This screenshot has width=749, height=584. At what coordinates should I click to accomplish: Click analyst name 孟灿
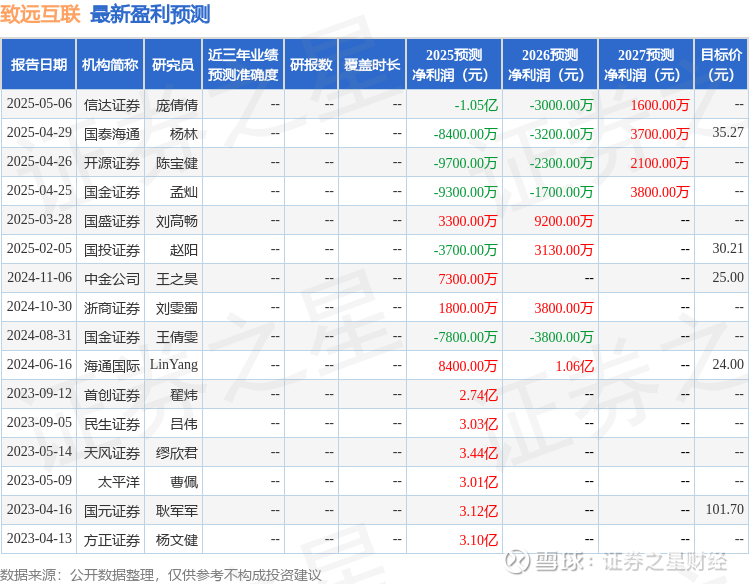(x=183, y=192)
